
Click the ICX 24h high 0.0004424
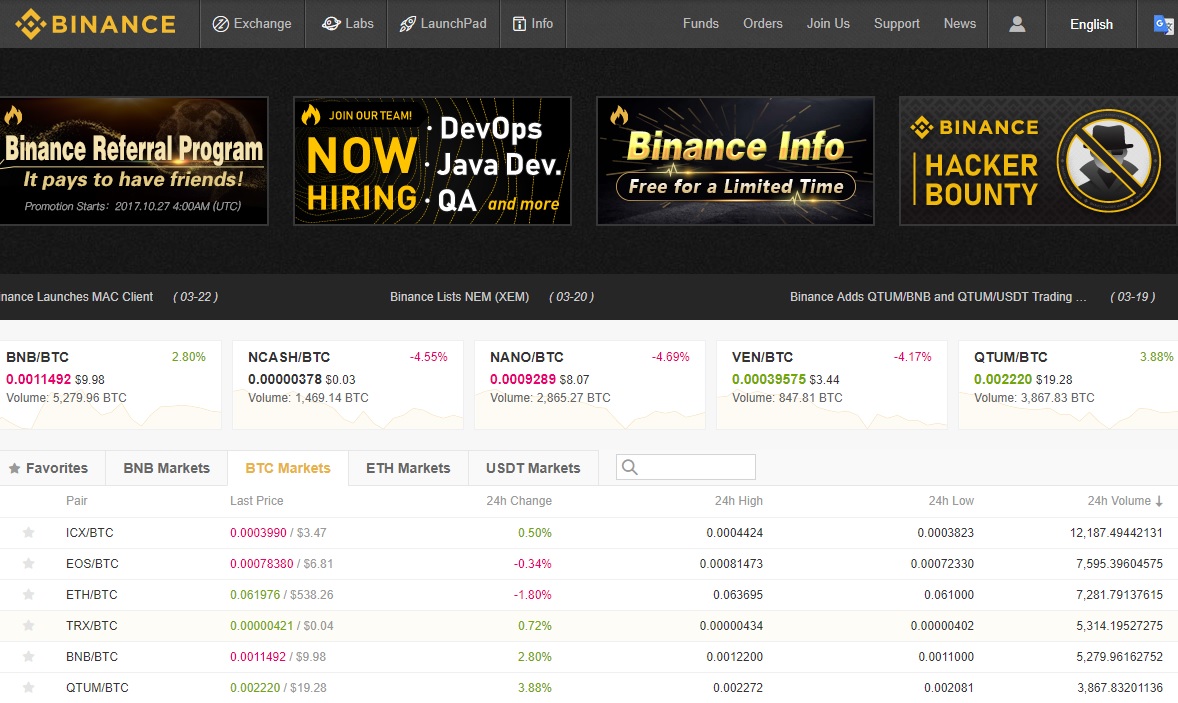click(734, 533)
